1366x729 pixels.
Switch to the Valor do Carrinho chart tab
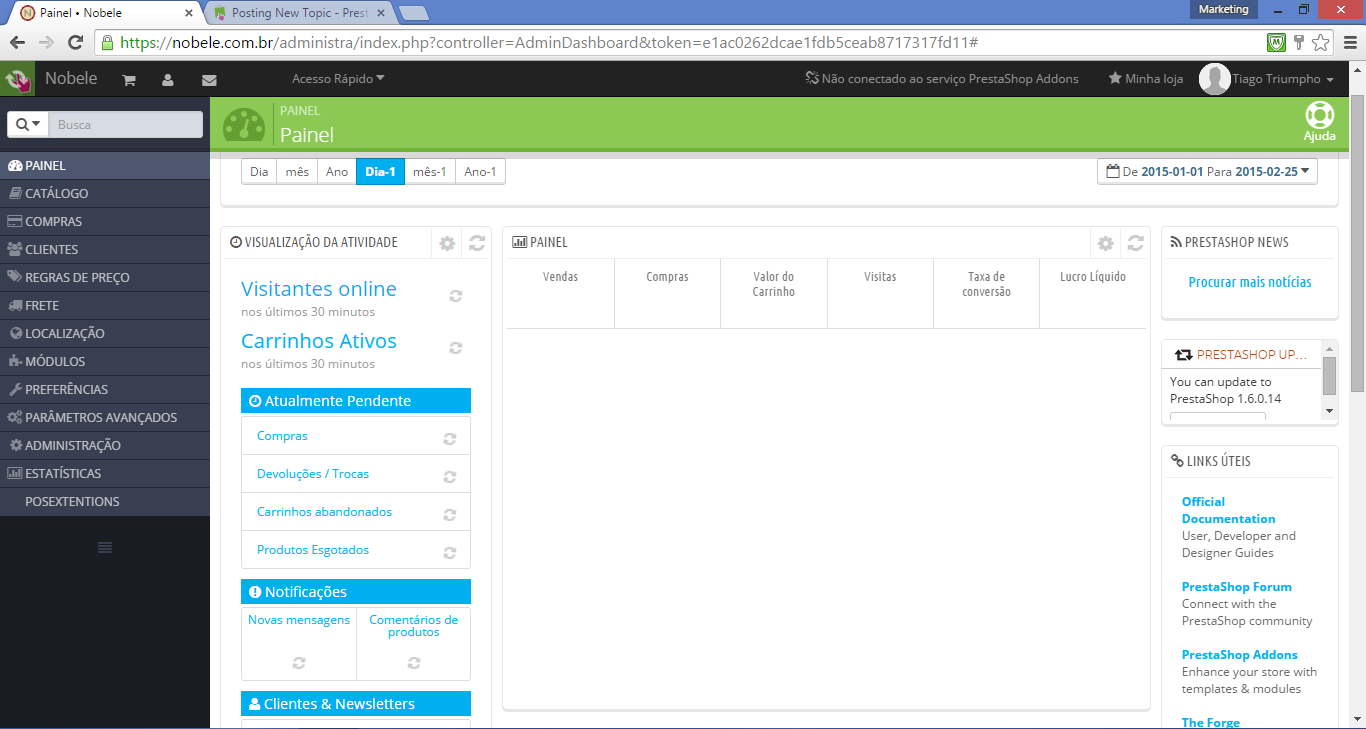point(774,293)
